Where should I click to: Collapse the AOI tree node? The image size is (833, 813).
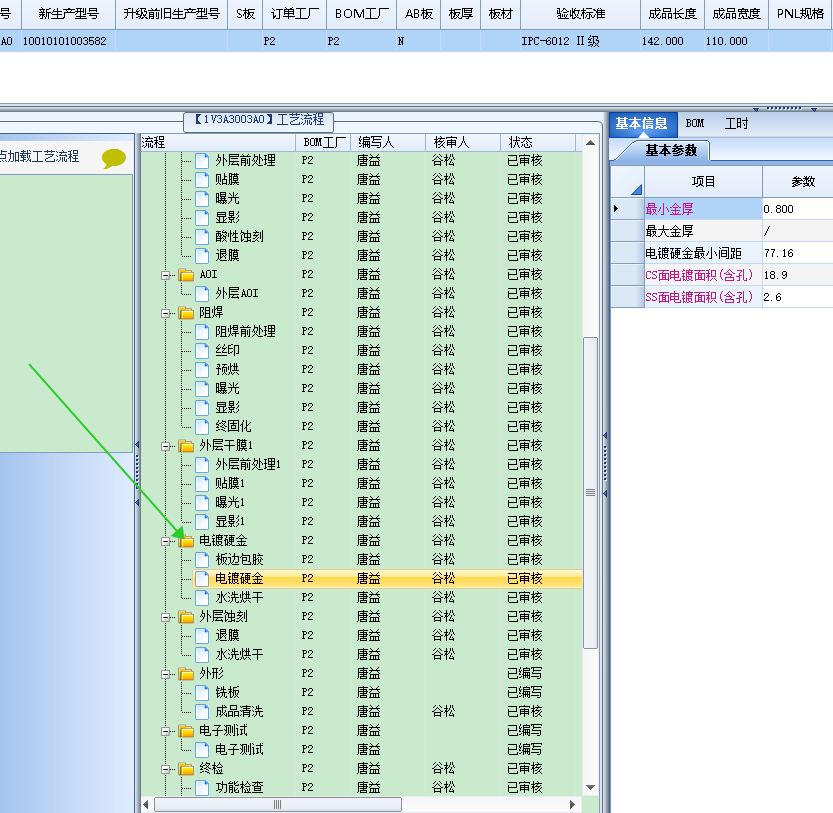(166, 275)
